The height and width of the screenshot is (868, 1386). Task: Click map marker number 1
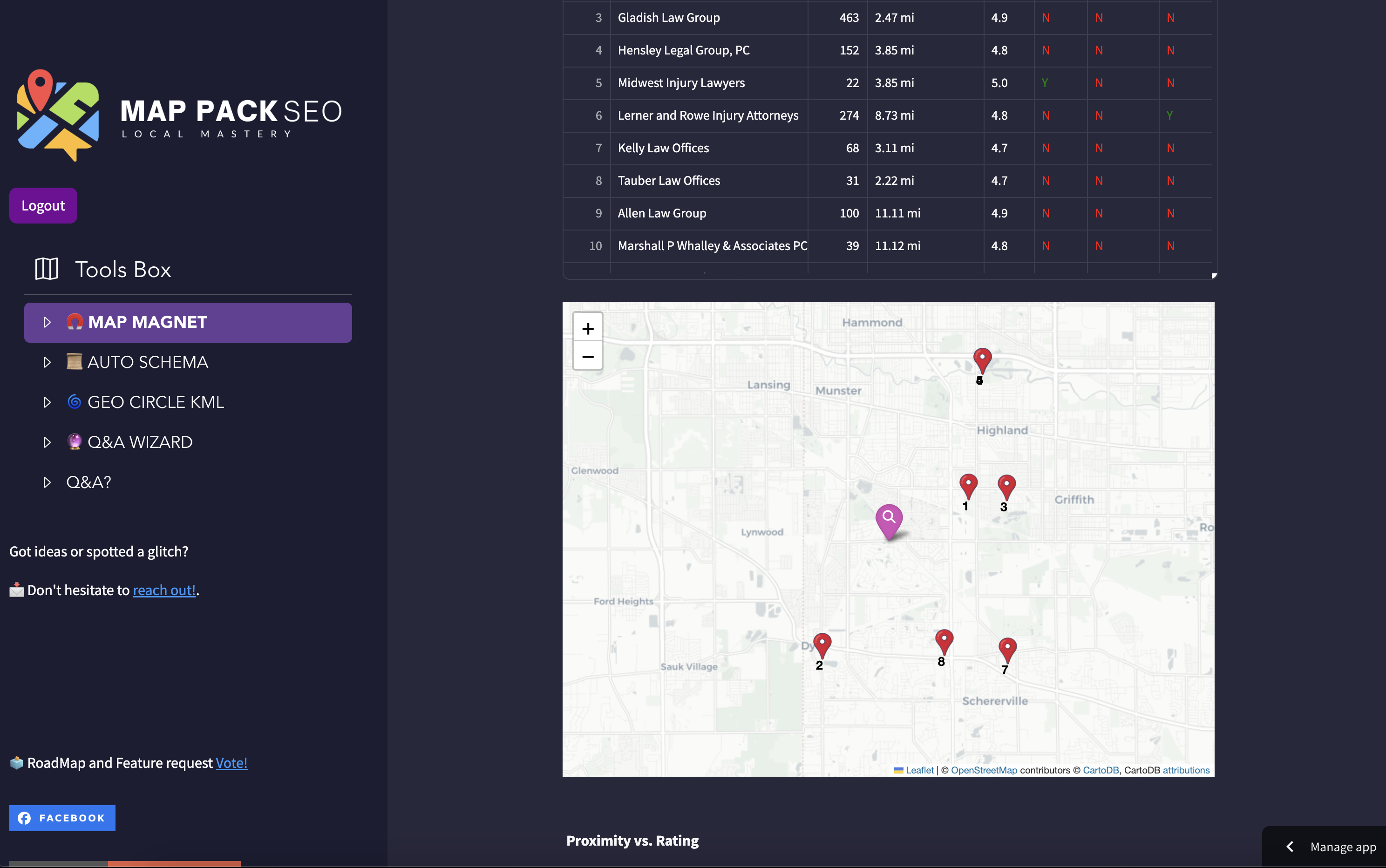click(x=969, y=487)
